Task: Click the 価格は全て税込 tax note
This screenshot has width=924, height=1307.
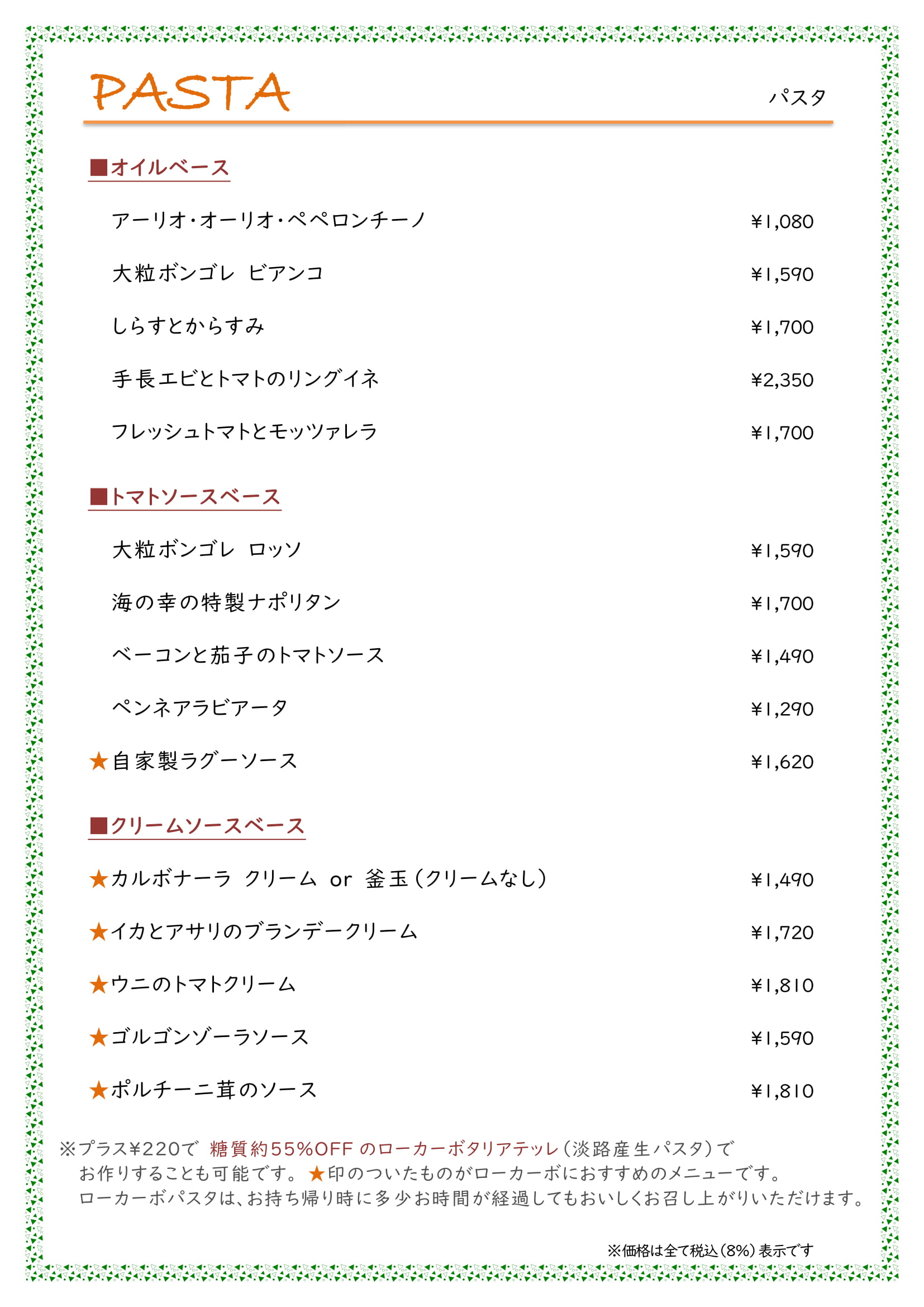Action: [711, 1251]
